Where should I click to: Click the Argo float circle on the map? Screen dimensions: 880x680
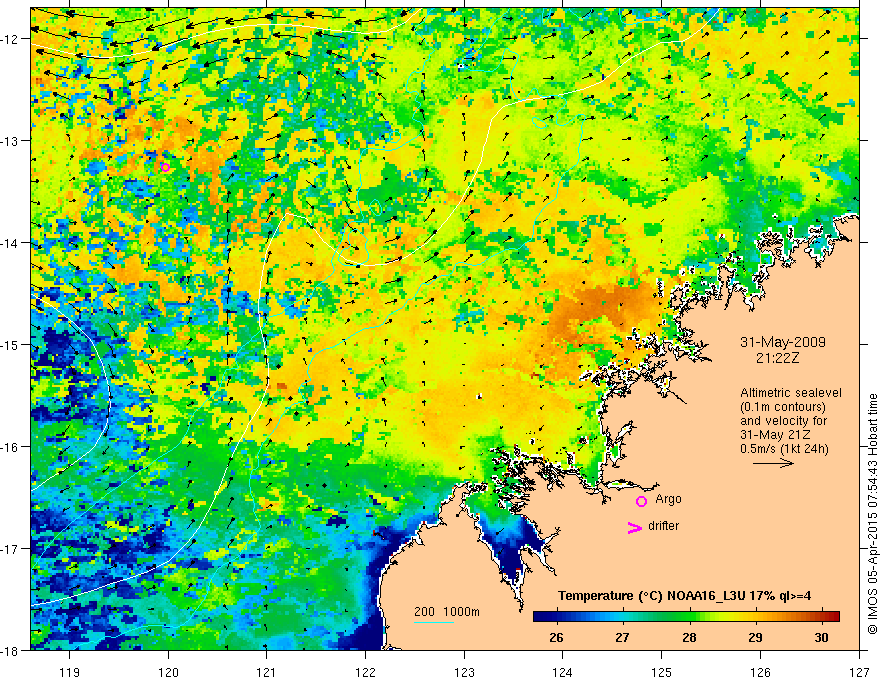coord(165,167)
